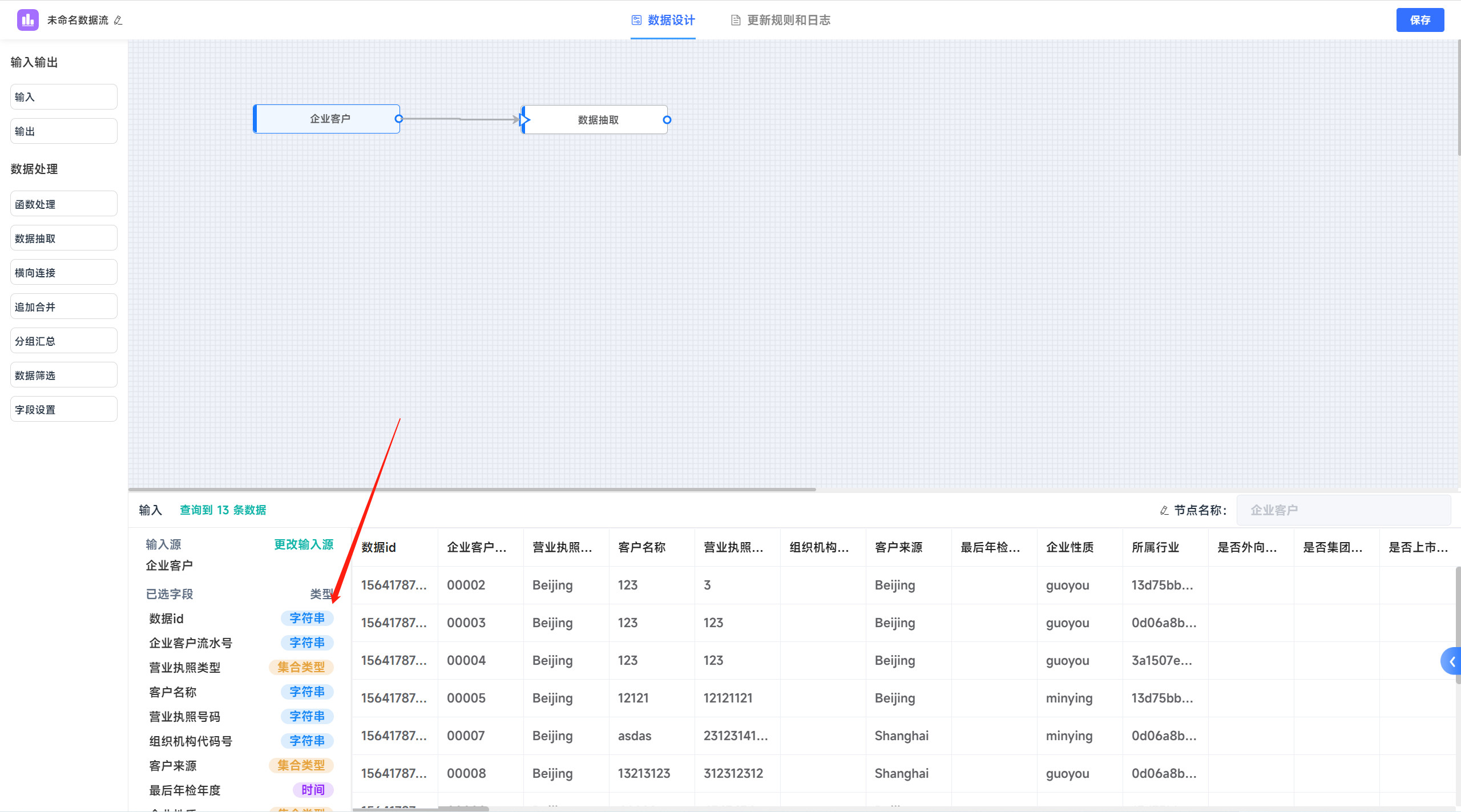Click the 最后年检年度 field row
The width and height of the screenshot is (1461, 812).
(x=240, y=790)
